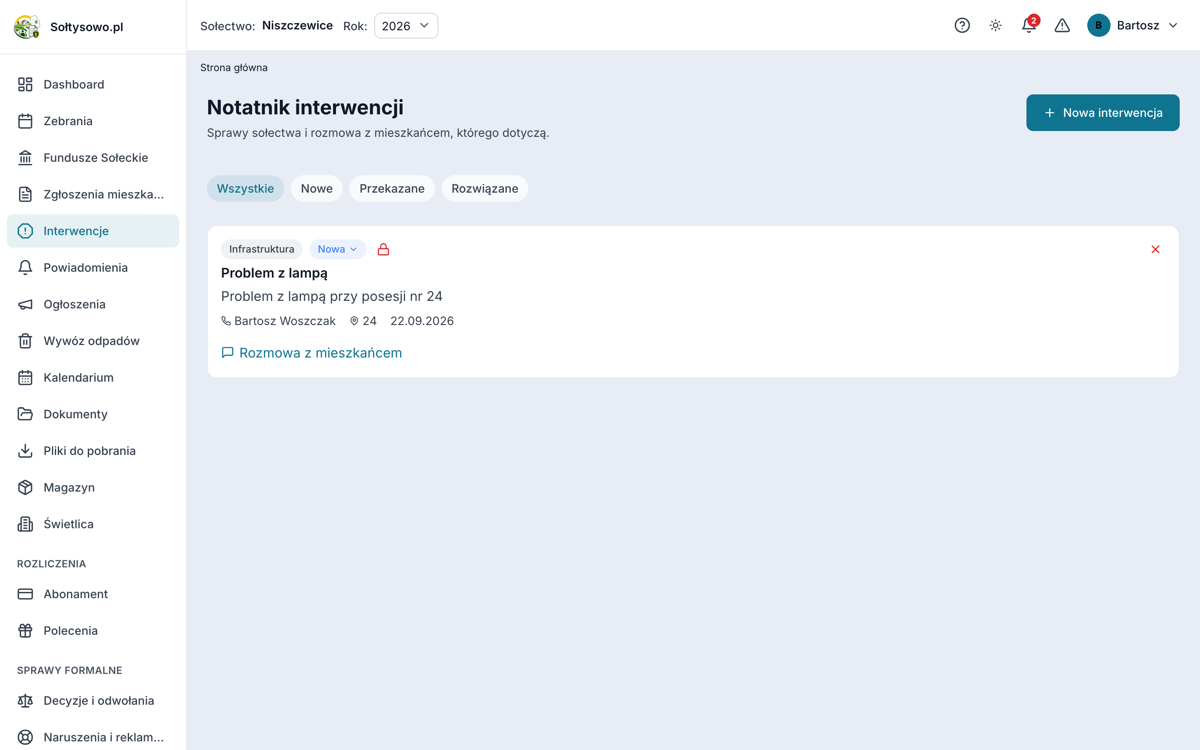Screen dimensions: 1200x750
Task: Click the Bartosz avatar circle
Action: tap(1098, 26)
